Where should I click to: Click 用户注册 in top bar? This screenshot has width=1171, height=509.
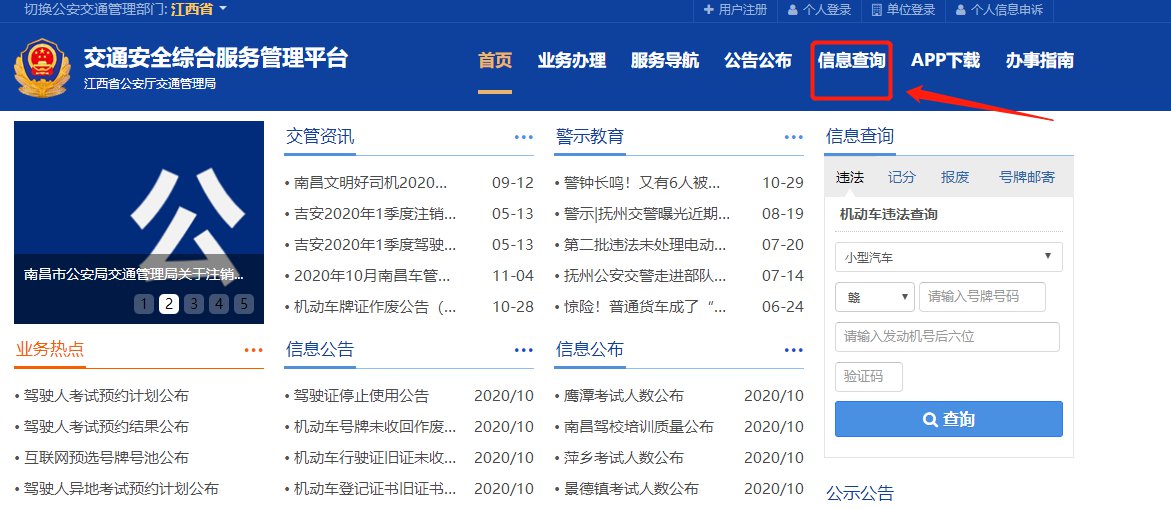coord(736,10)
